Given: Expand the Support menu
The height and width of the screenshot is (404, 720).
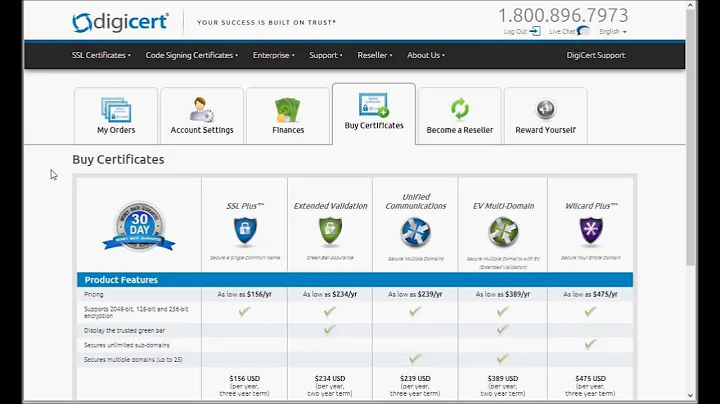Looking at the screenshot, I should tap(326, 55).
